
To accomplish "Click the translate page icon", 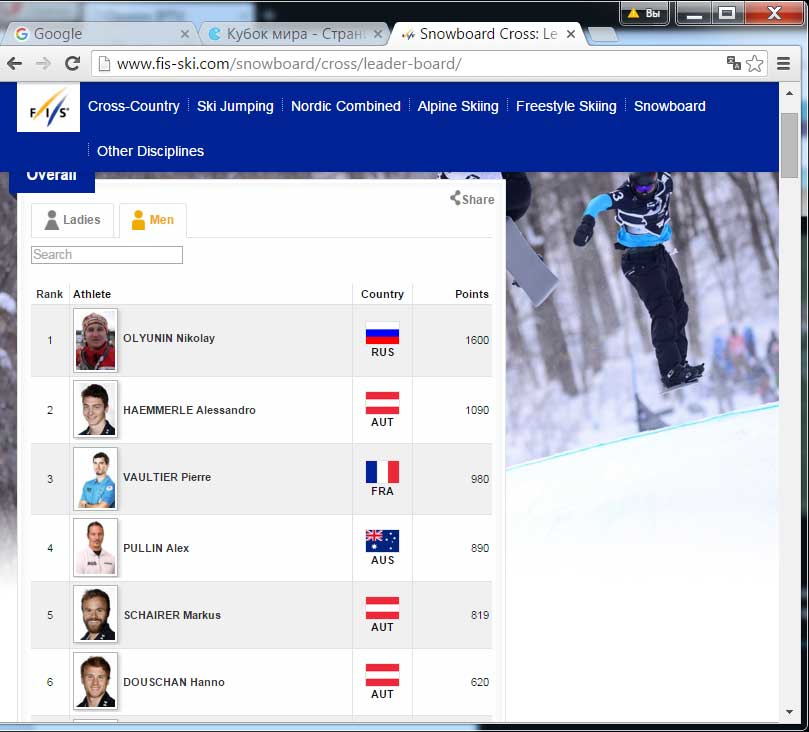I will [x=733, y=63].
